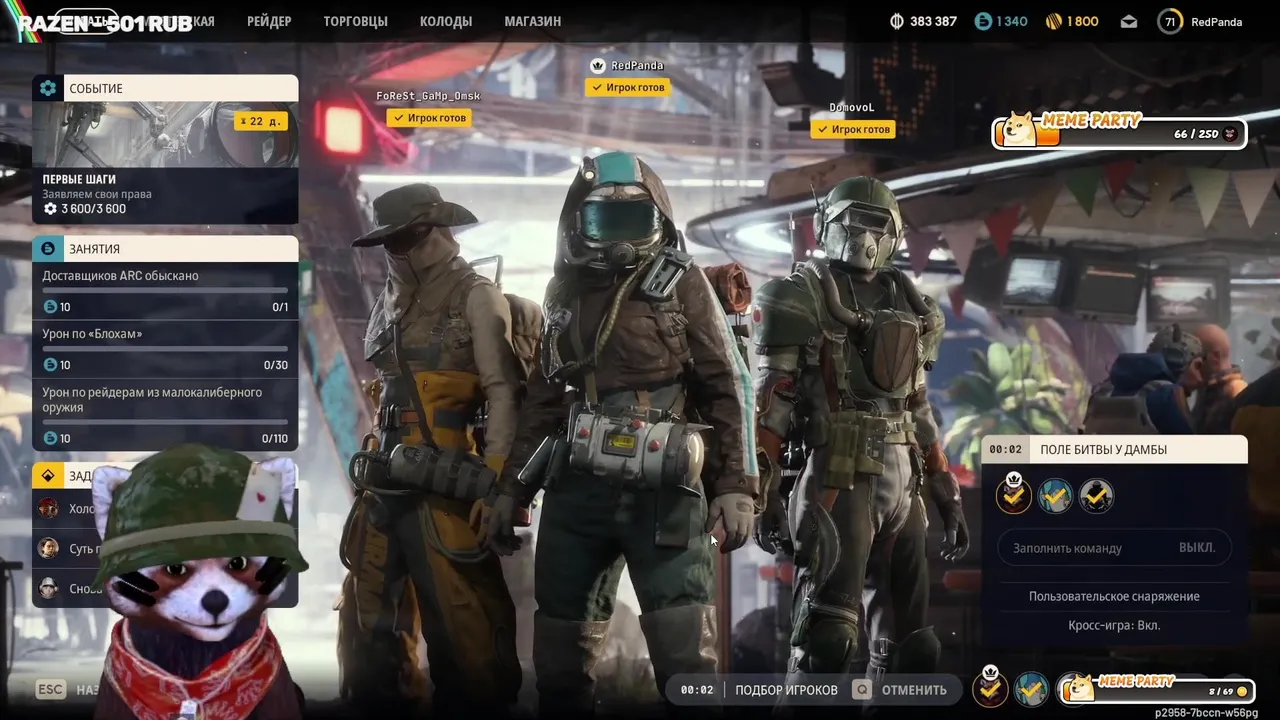Click quest giver avatar next to Суть
Viewport: 1280px width, 720px height.
(48, 548)
